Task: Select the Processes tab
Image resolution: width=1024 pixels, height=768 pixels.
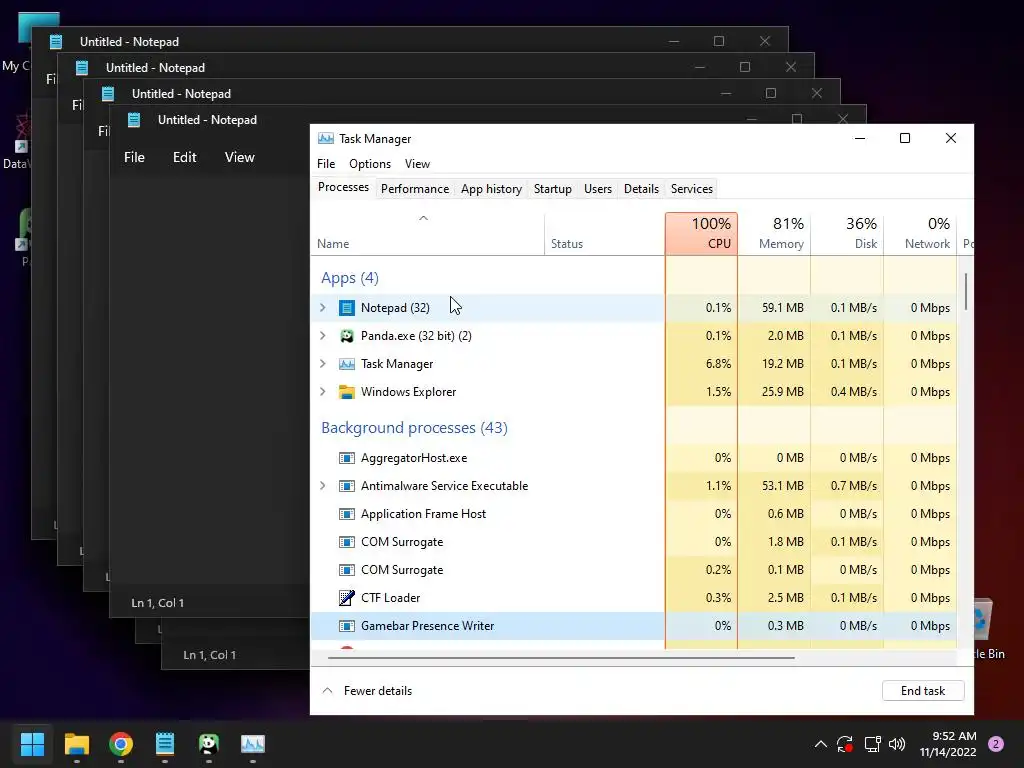Action: [343, 187]
